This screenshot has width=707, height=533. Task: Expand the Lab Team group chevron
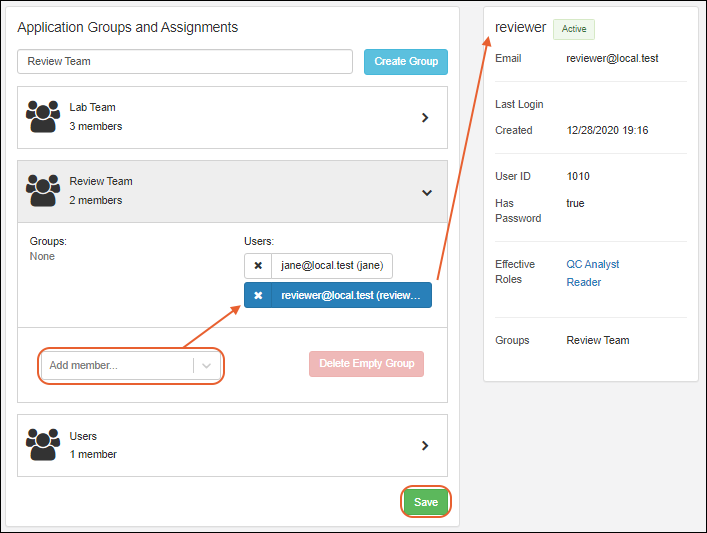[x=425, y=117]
